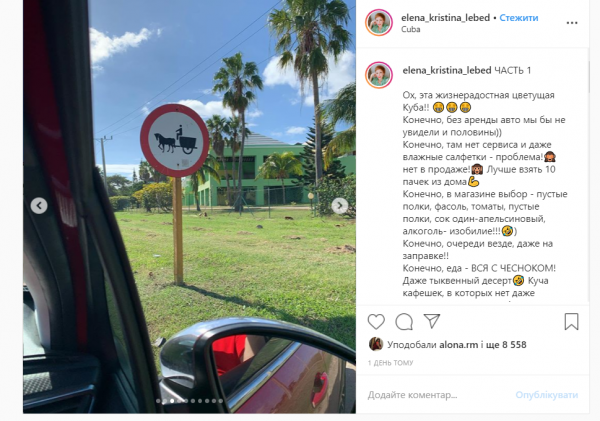Follow the account via Стежити link

(x=519, y=18)
